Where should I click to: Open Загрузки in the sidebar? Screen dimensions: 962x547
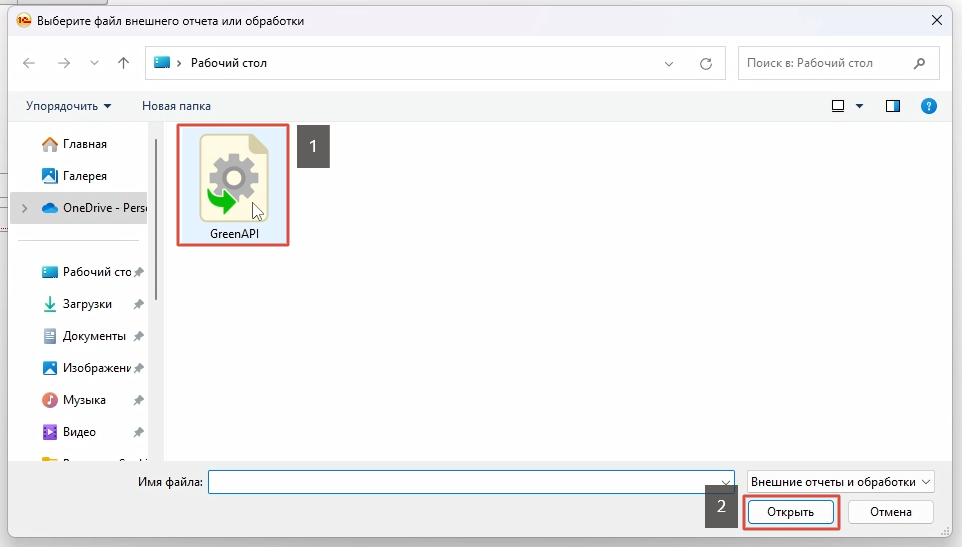tap(87, 304)
